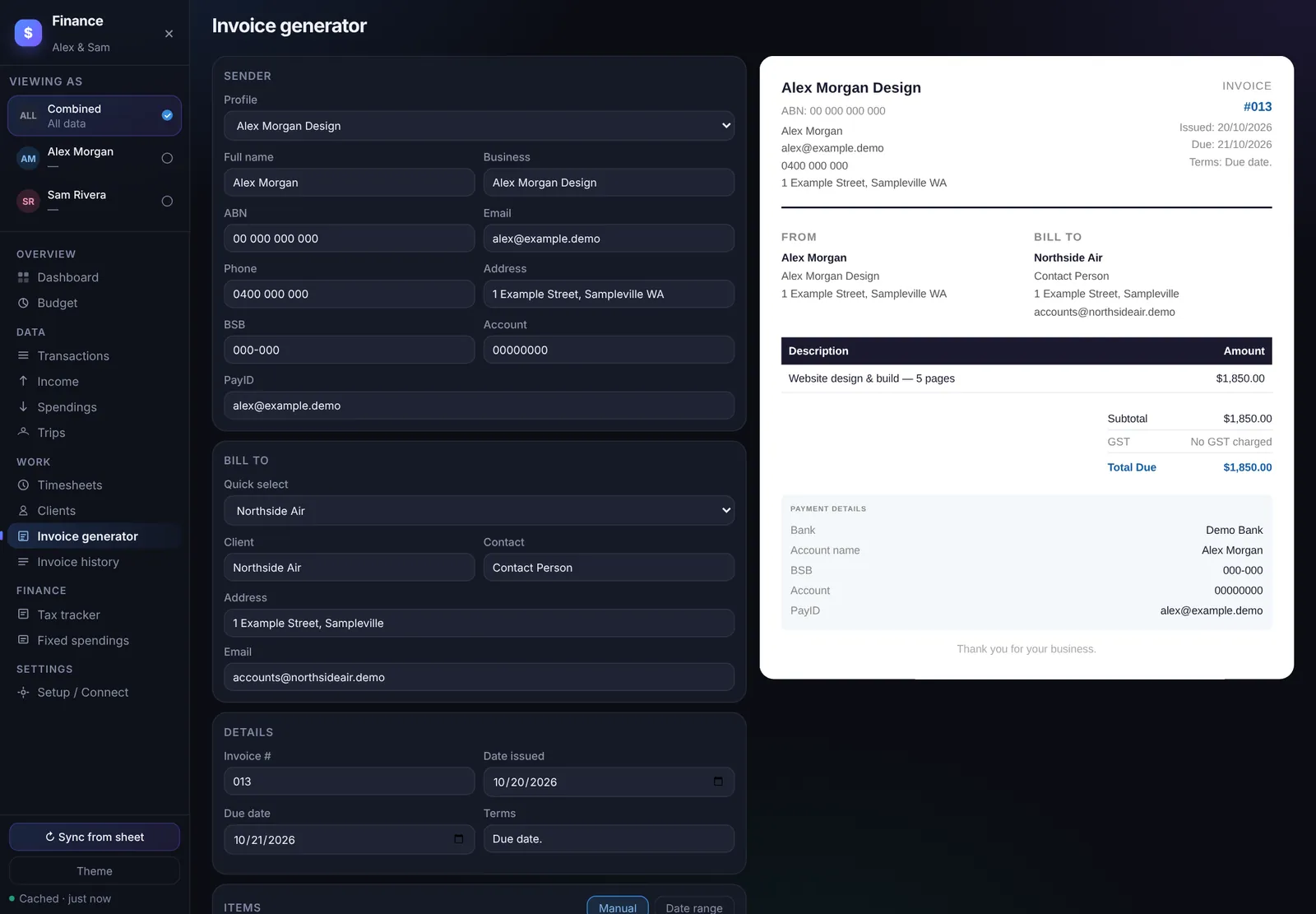Close the sidebar with the X icon
Viewport: 1316px width, 914px height.
(x=169, y=34)
